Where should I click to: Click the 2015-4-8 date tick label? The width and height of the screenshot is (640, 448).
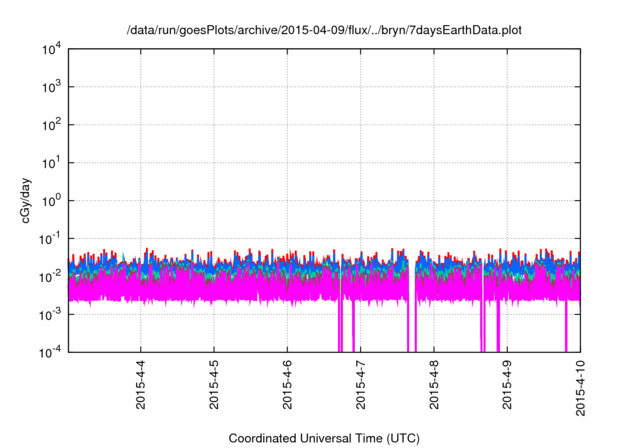(434, 385)
